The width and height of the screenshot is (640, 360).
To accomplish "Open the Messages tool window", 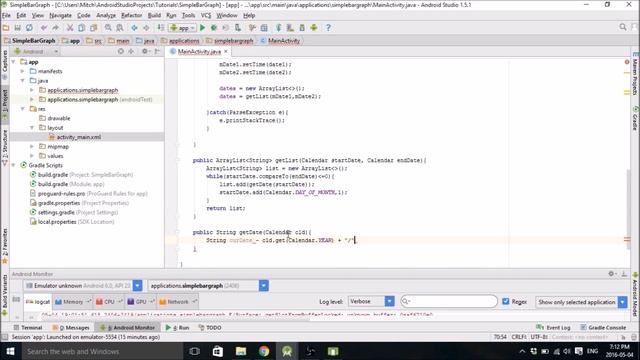I will 71,327.
